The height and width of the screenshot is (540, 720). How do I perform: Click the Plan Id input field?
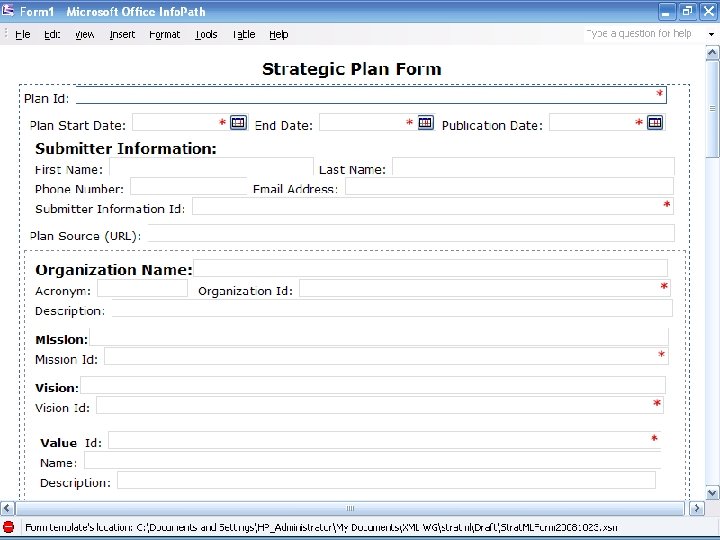pyautogui.click(x=371, y=95)
